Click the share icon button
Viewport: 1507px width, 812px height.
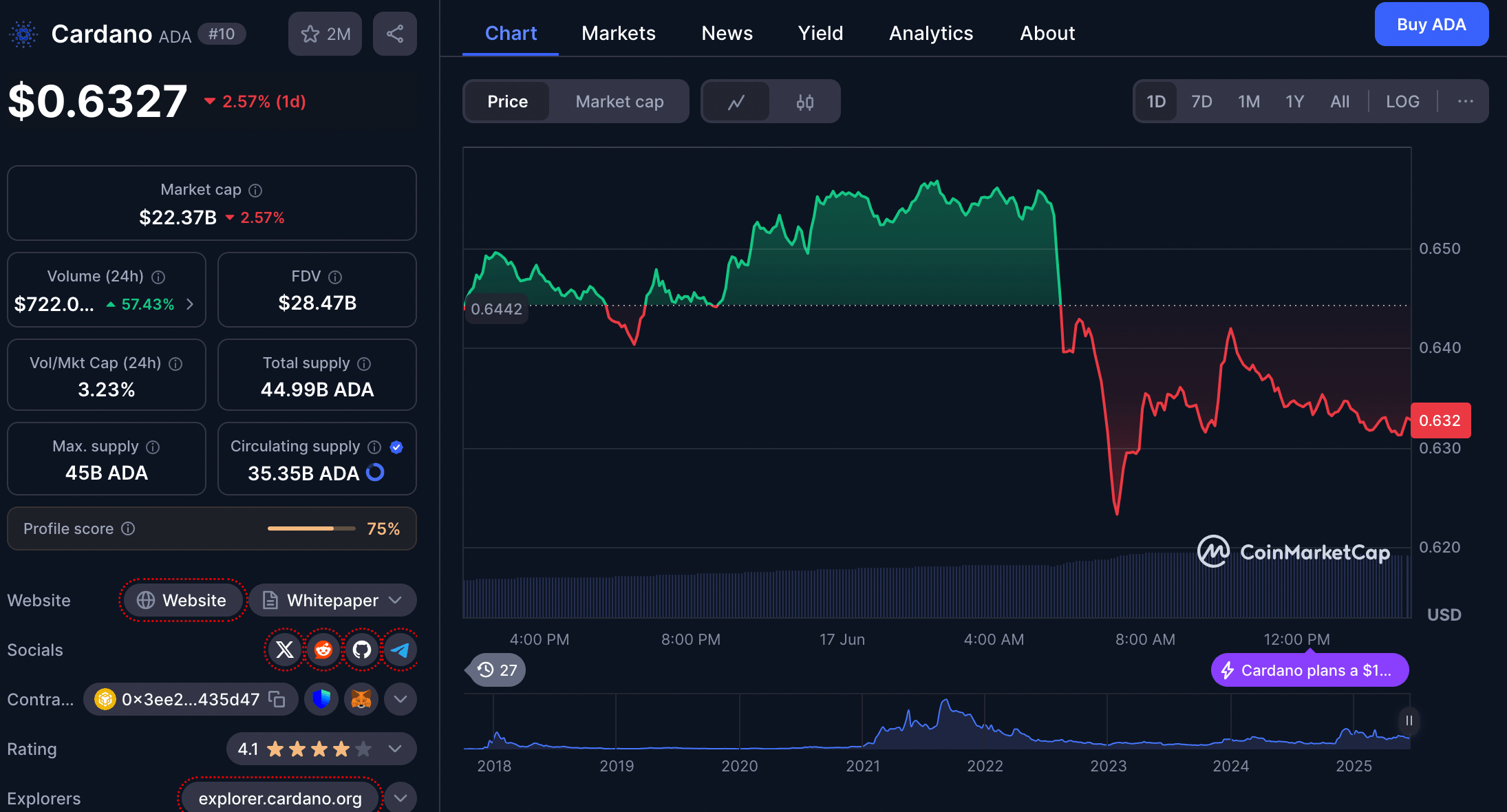pos(394,34)
